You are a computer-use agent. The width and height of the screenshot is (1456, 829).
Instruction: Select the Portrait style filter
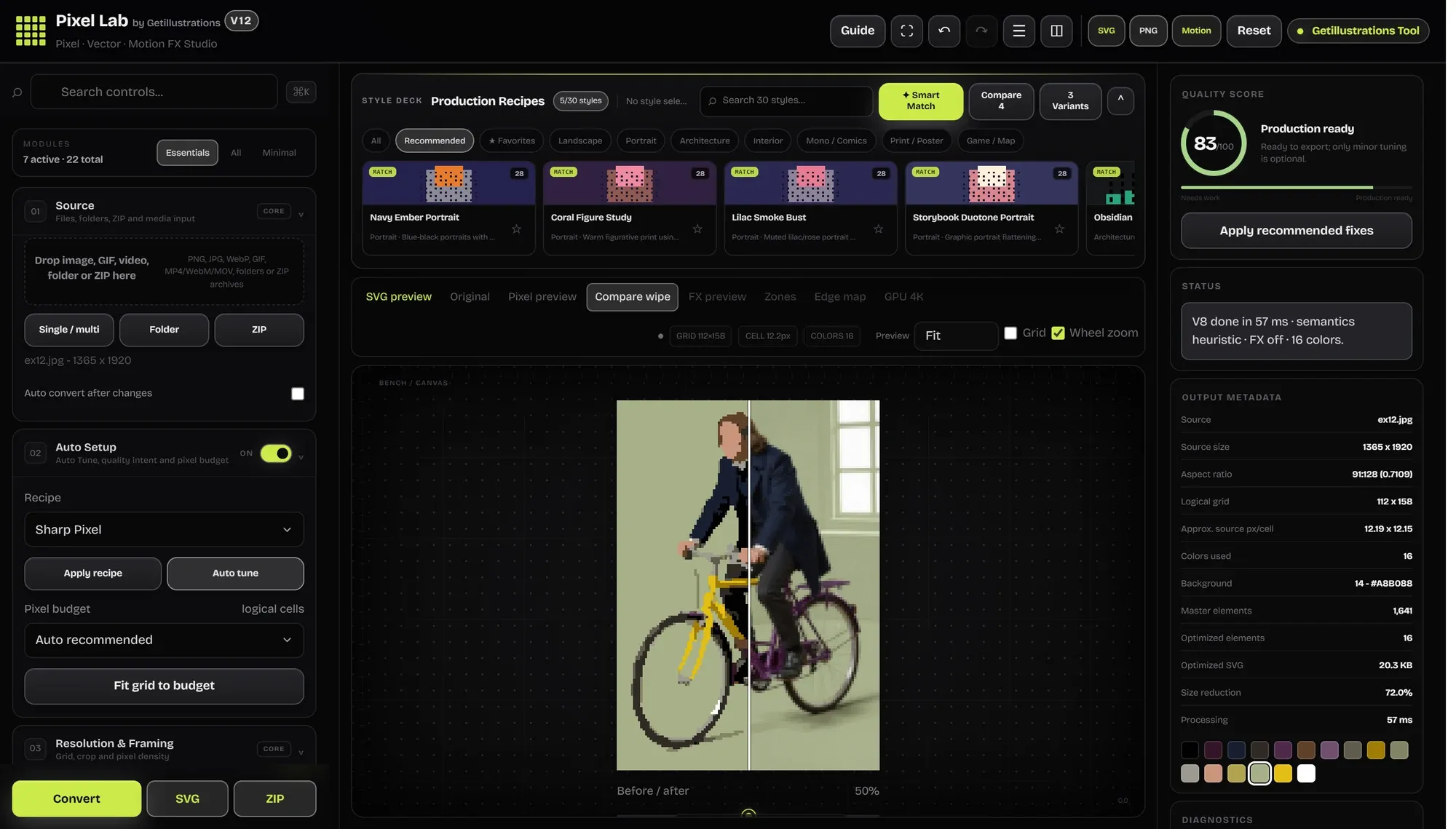point(641,140)
